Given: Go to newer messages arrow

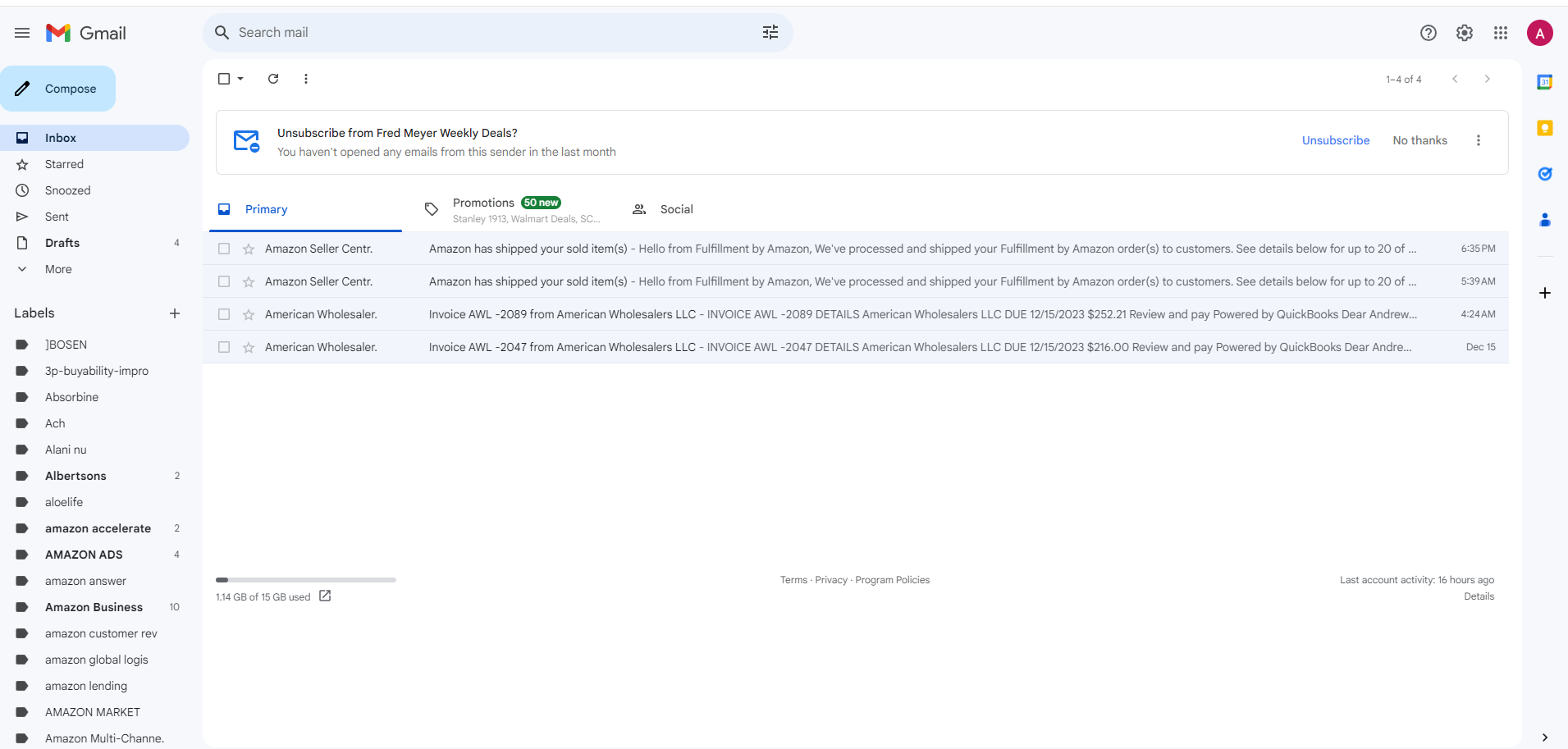Looking at the screenshot, I should 1455,79.
